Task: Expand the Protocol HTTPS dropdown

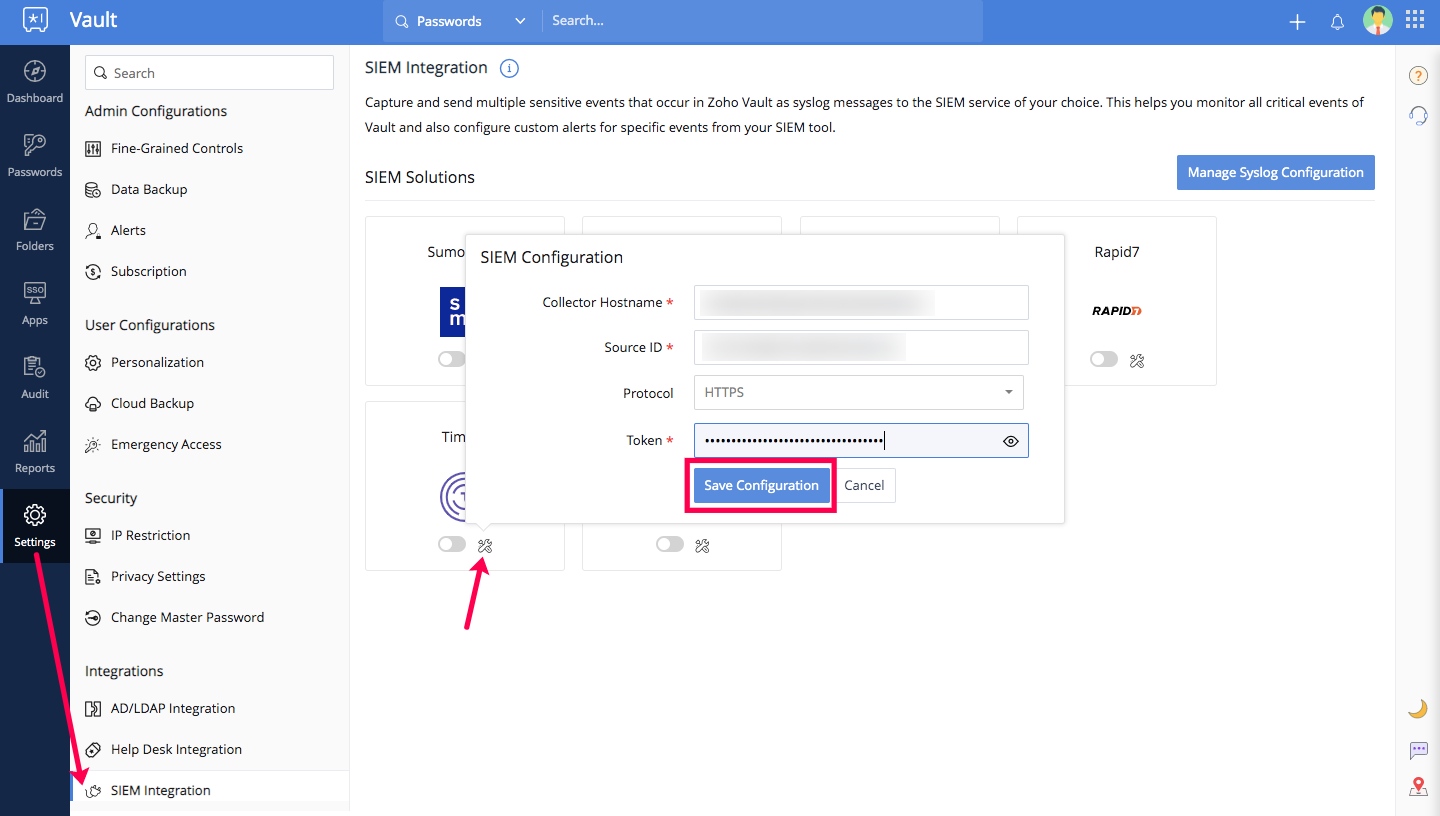Action: (x=858, y=393)
